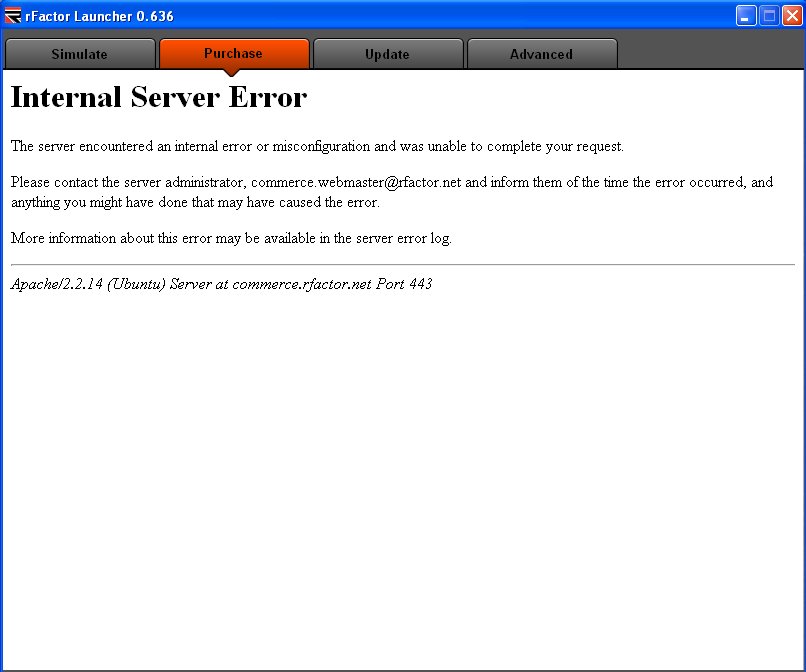Select the Purchase tab

point(234,53)
